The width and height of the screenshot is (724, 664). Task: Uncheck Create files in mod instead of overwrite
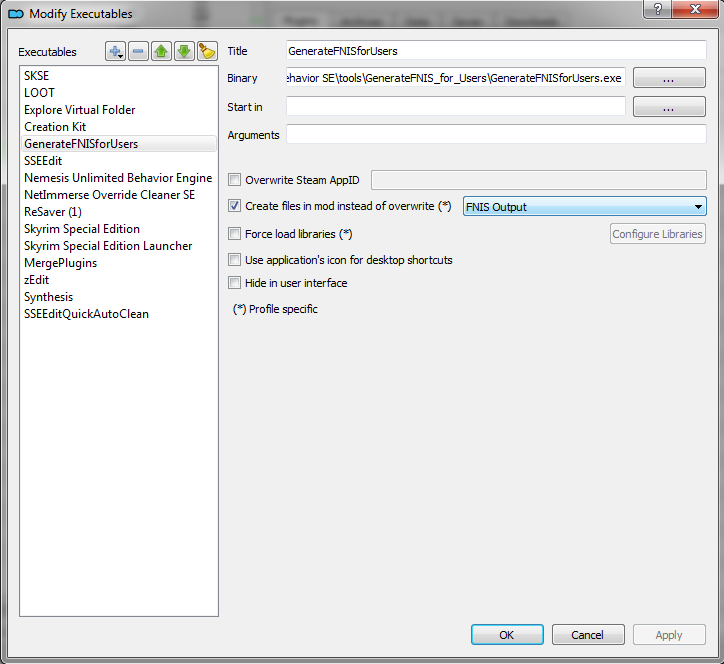click(235, 206)
